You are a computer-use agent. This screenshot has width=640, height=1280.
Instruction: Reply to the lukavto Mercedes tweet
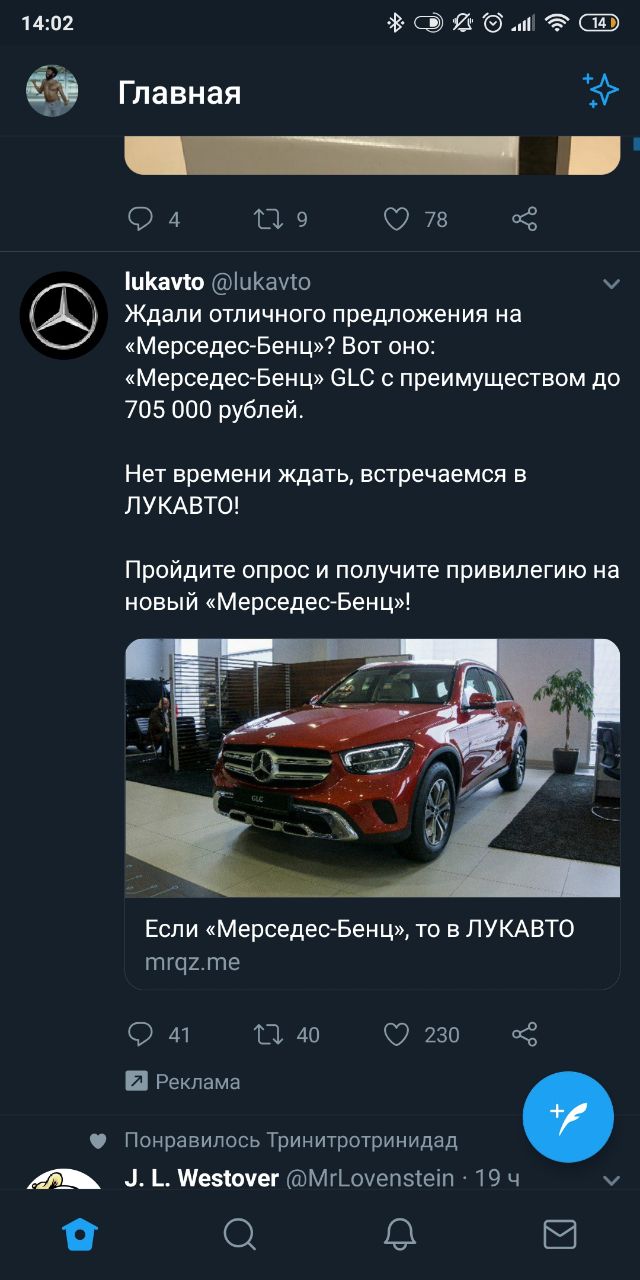[141, 1033]
